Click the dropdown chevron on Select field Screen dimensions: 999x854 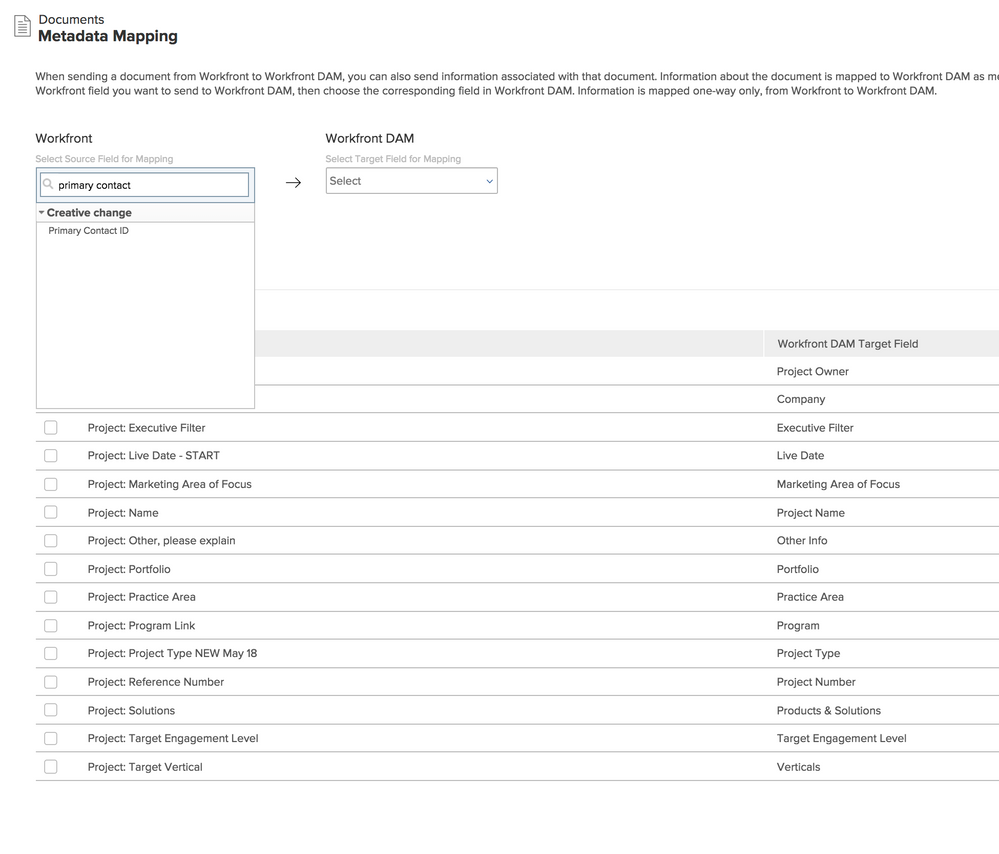[x=489, y=181]
